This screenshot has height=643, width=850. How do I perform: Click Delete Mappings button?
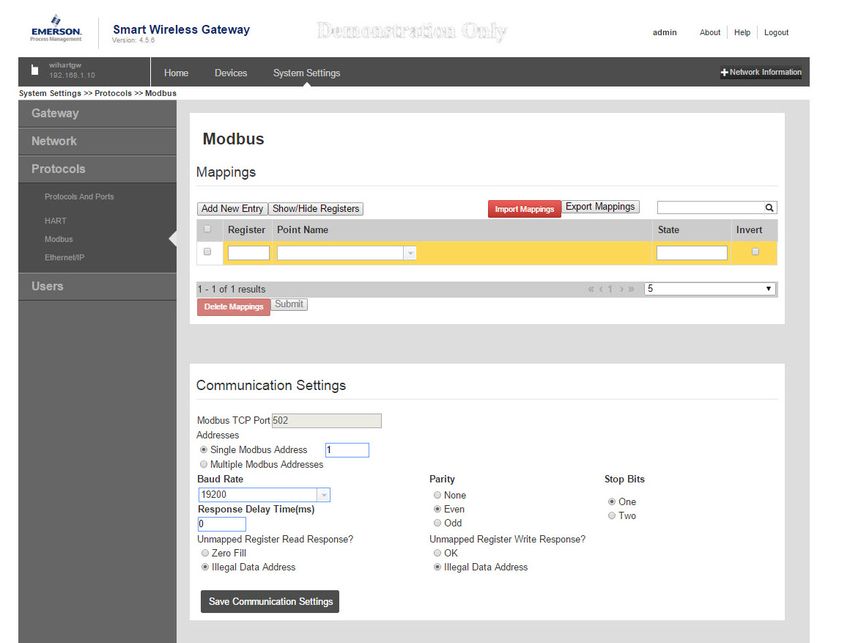(234, 307)
